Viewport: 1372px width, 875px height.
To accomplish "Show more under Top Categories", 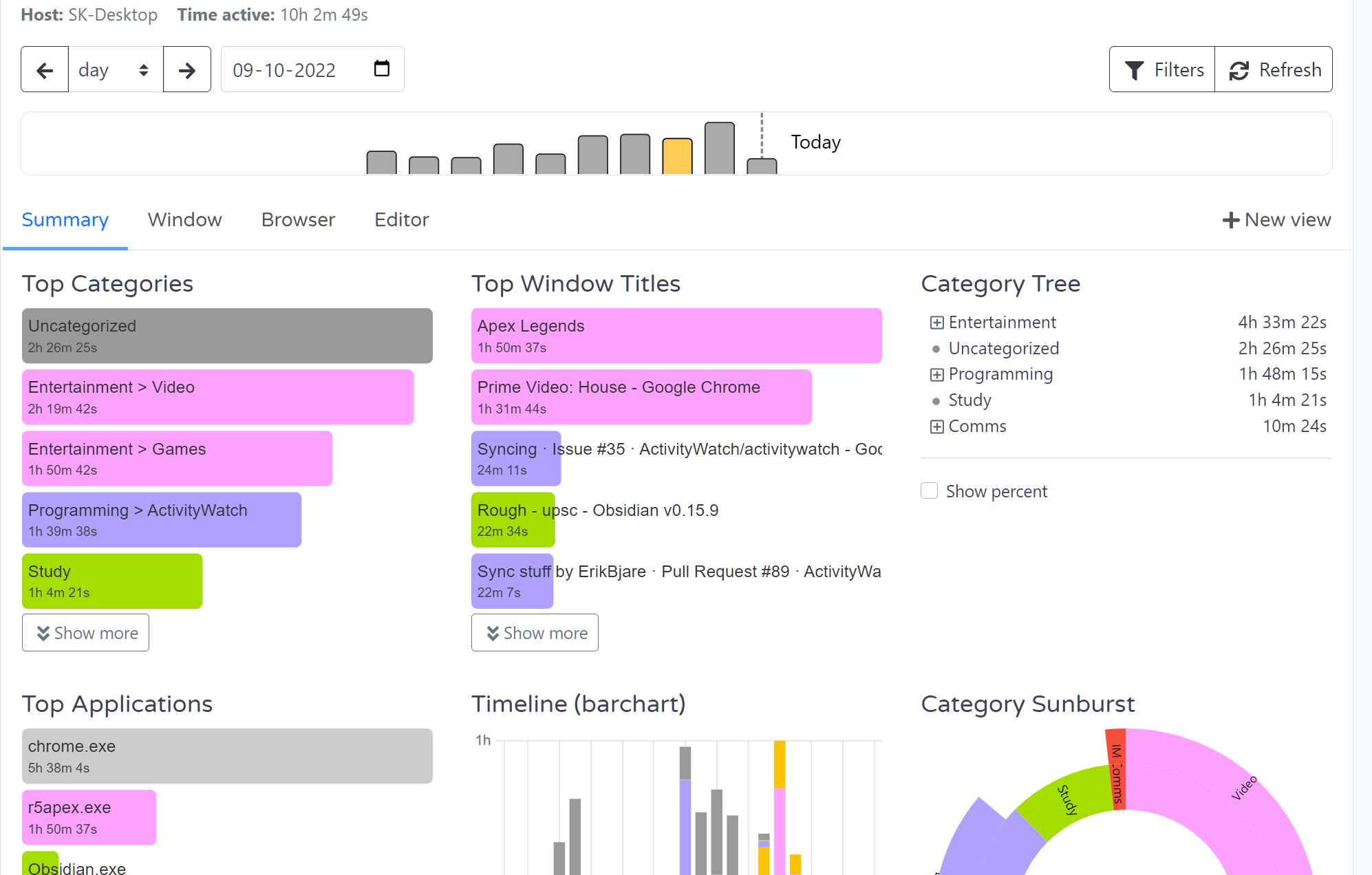I will (x=85, y=633).
